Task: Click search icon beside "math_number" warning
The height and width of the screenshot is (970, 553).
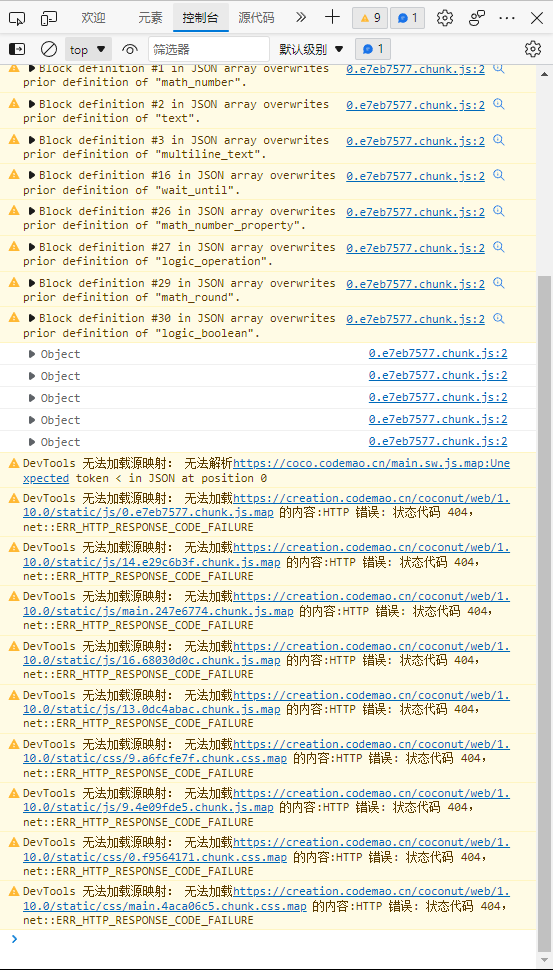Action: coord(498,68)
